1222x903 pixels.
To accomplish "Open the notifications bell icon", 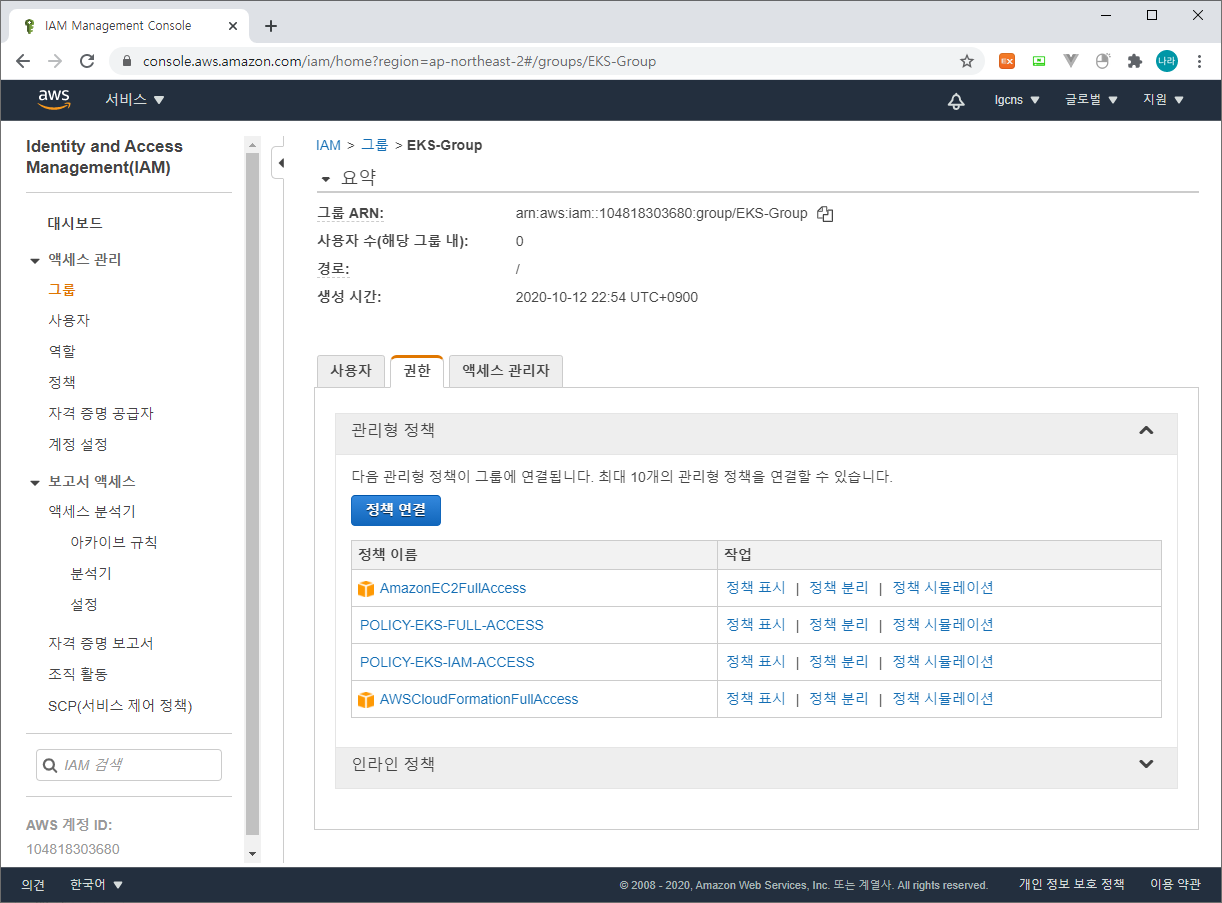I will (x=956, y=100).
